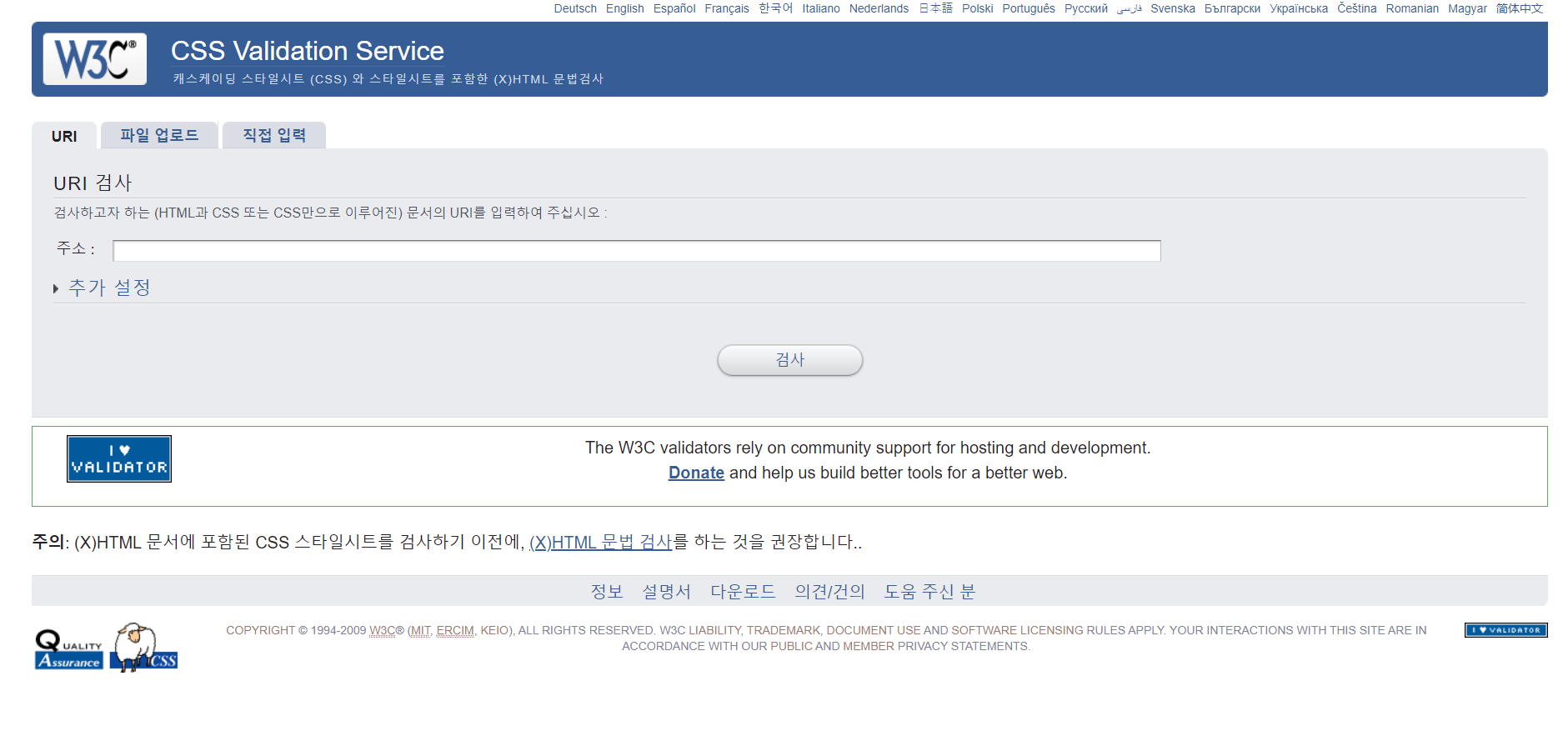Image resolution: width=1568 pixels, height=741 pixels.
Task: Open the 설명서 documentation link
Action: pos(666,591)
